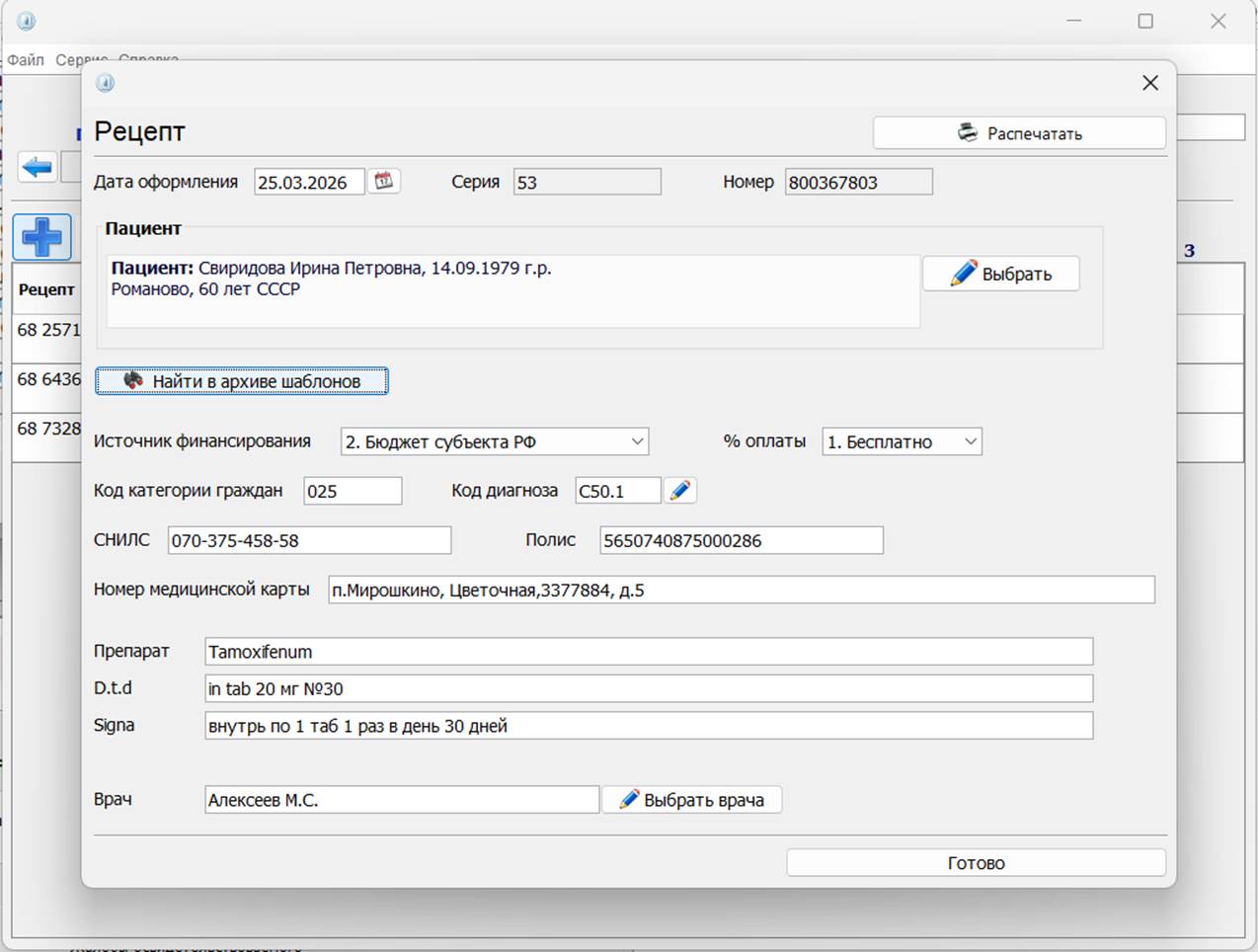Click Выбрать врача button
The width and height of the screenshot is (1258, 952).
[692, 800]
